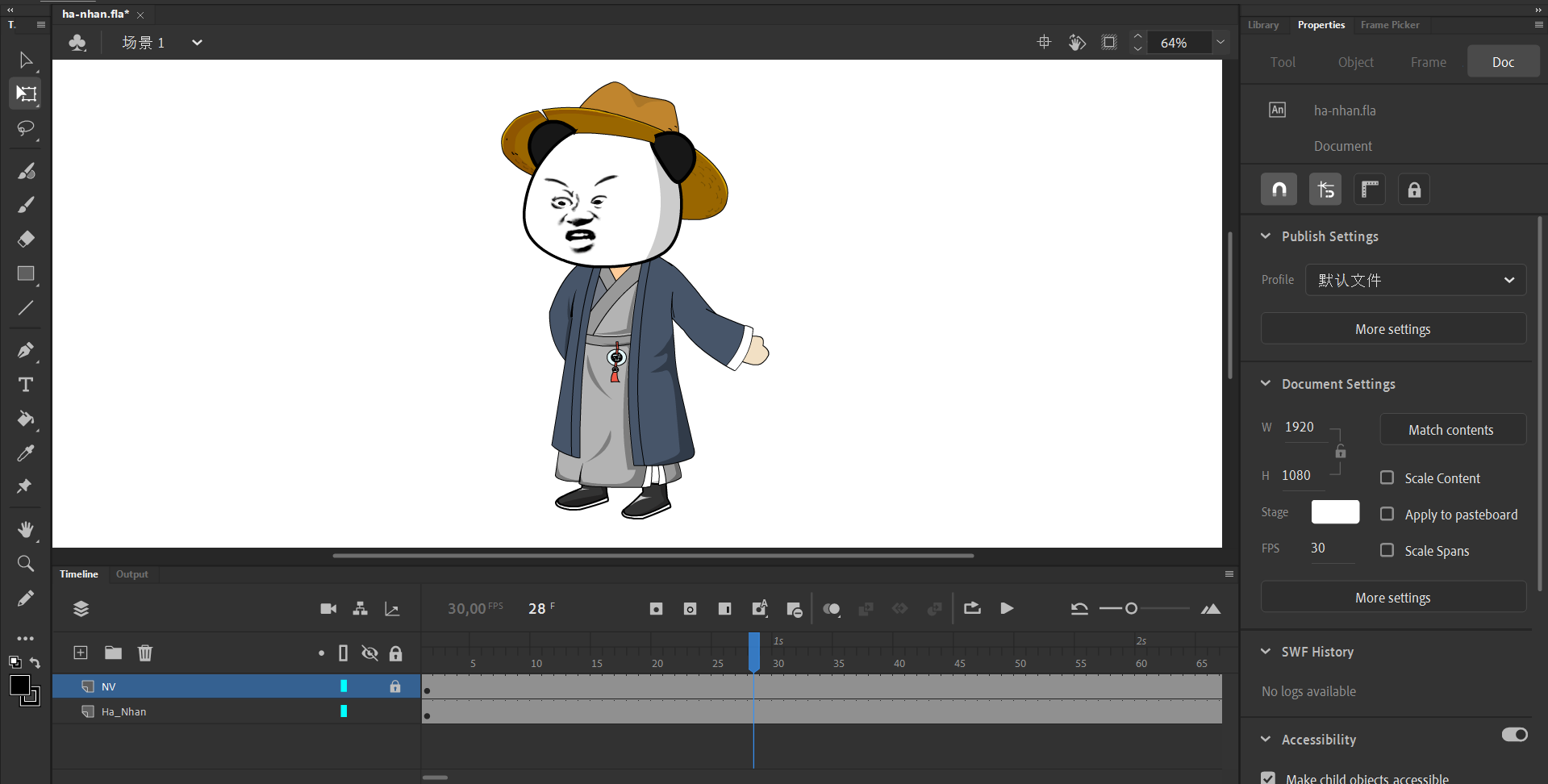
Task: Switch to the Library tab
Action: coord(1262,25)
